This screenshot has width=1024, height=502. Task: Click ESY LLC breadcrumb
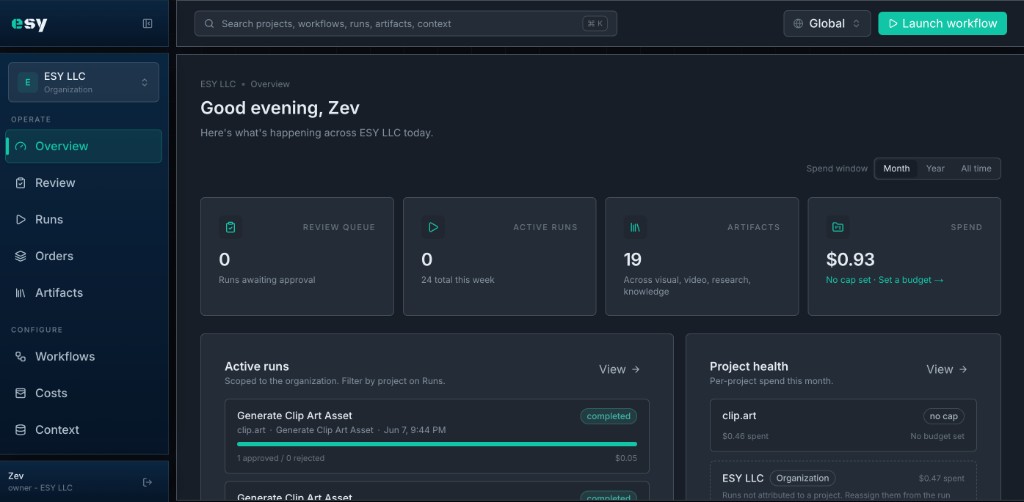point(218,84)
